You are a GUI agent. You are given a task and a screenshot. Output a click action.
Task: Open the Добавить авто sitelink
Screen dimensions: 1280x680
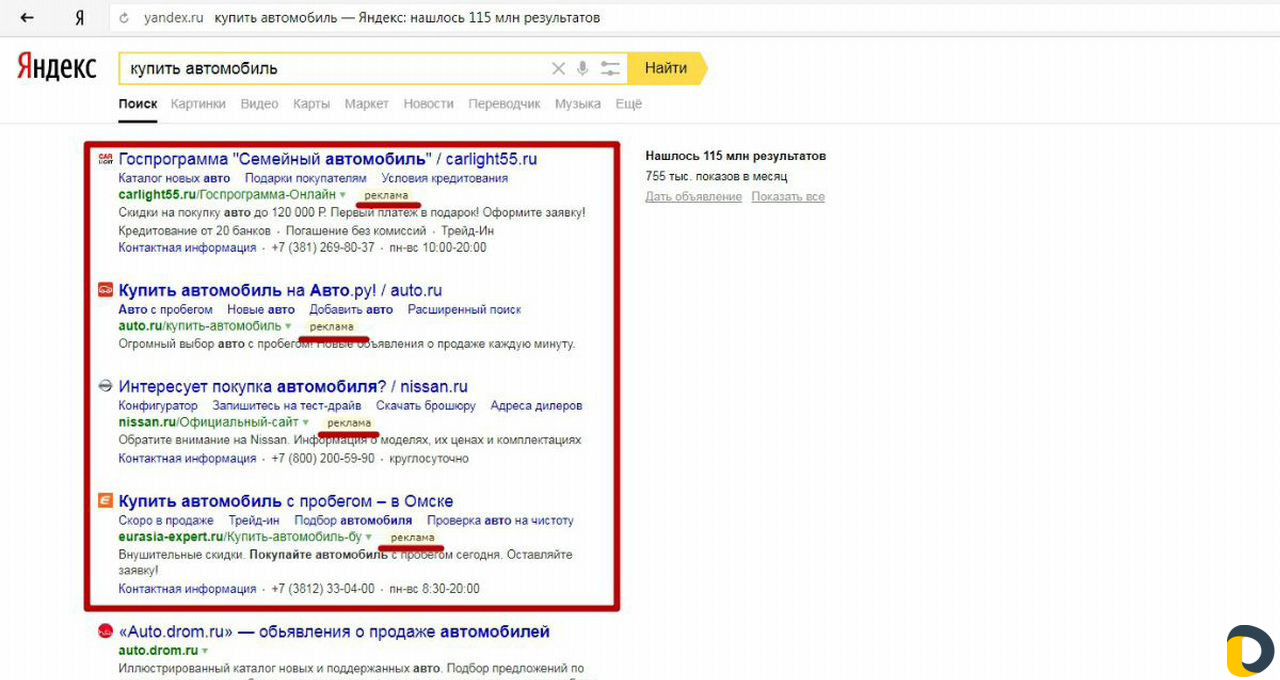point(351,310)
